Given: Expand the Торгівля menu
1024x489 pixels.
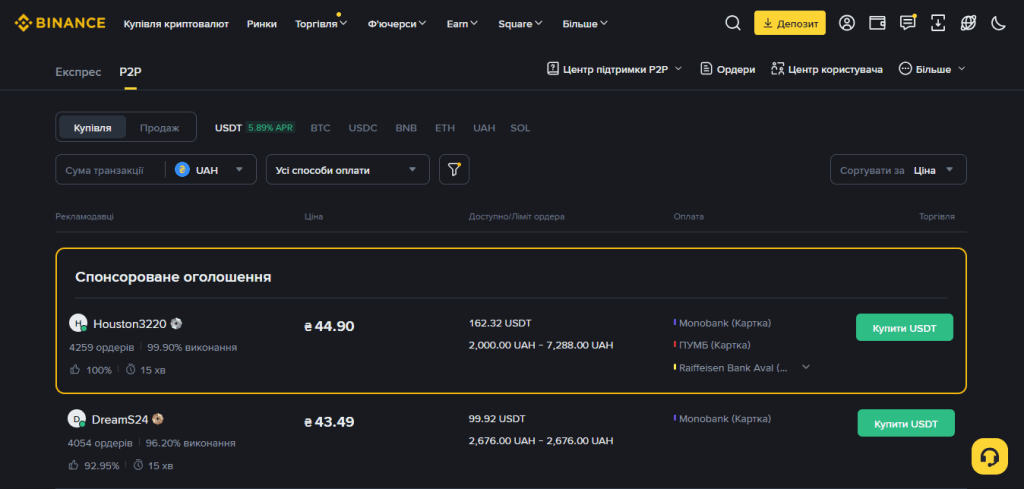Looking at the screenshot, I should click(321, 24).
